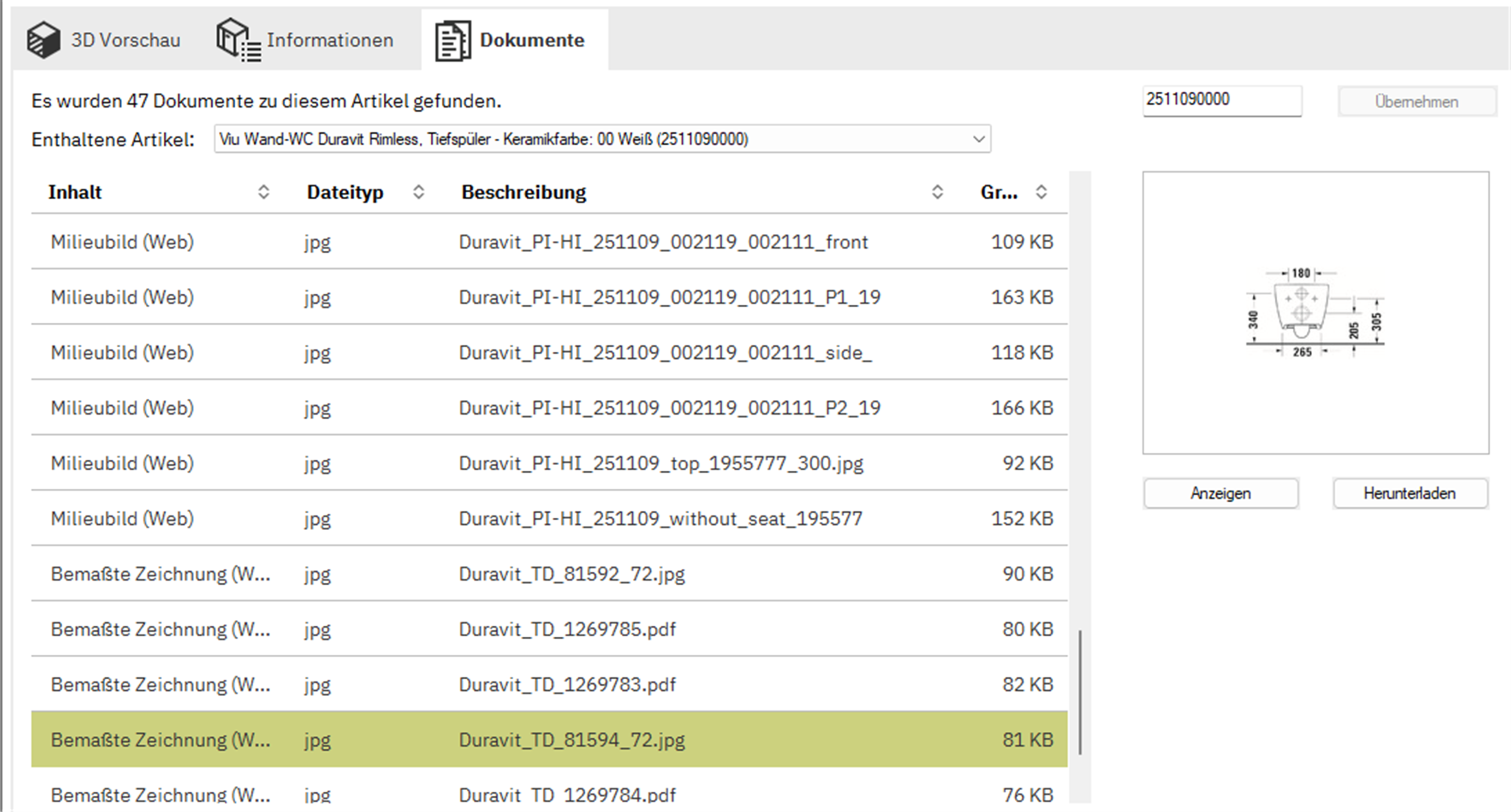
Task: Click the Dateityp column header
Action: pos(345,192)
